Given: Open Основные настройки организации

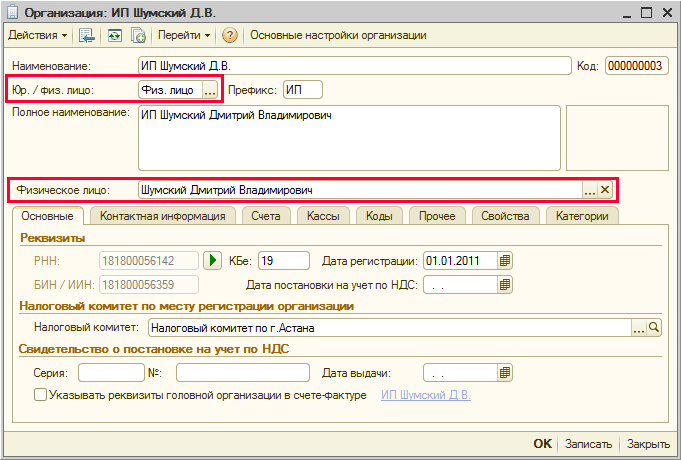Looking at the screenshot, I should point(338,36).
